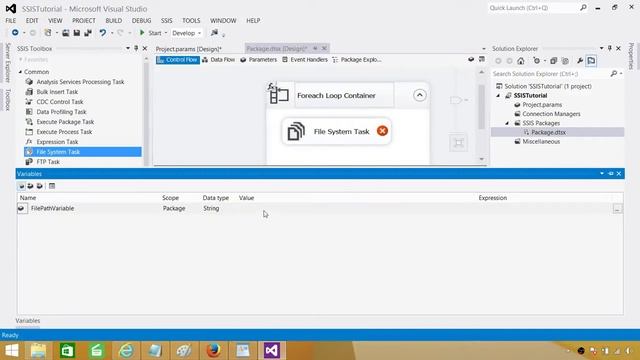This screenshot has width=640, height=360.
Task: Click the Quick Launch search field
Action: pos(533,8)
